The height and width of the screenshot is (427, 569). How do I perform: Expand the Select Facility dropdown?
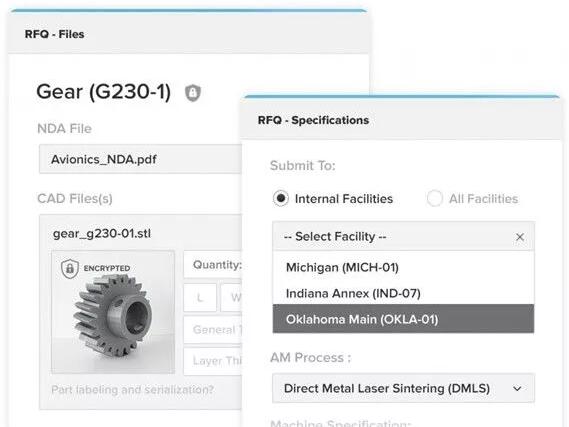pyautogui.click(x=403, y=237)
